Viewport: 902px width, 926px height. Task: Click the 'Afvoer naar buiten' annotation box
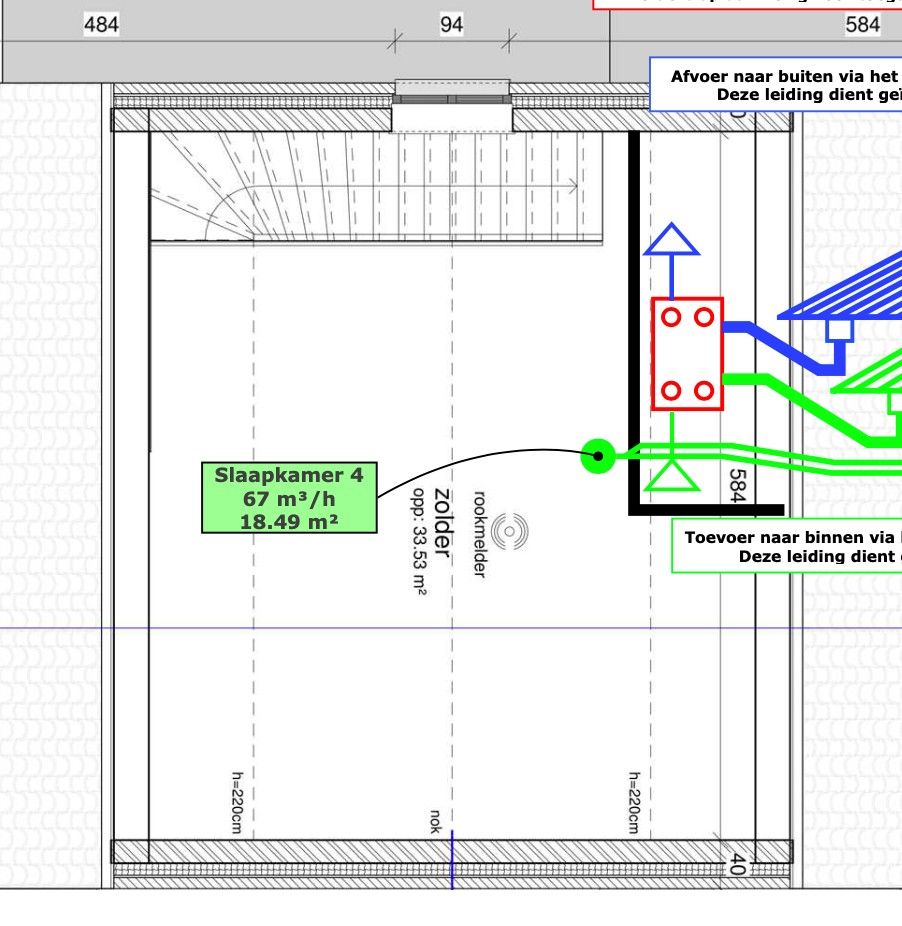coord(776,85)
